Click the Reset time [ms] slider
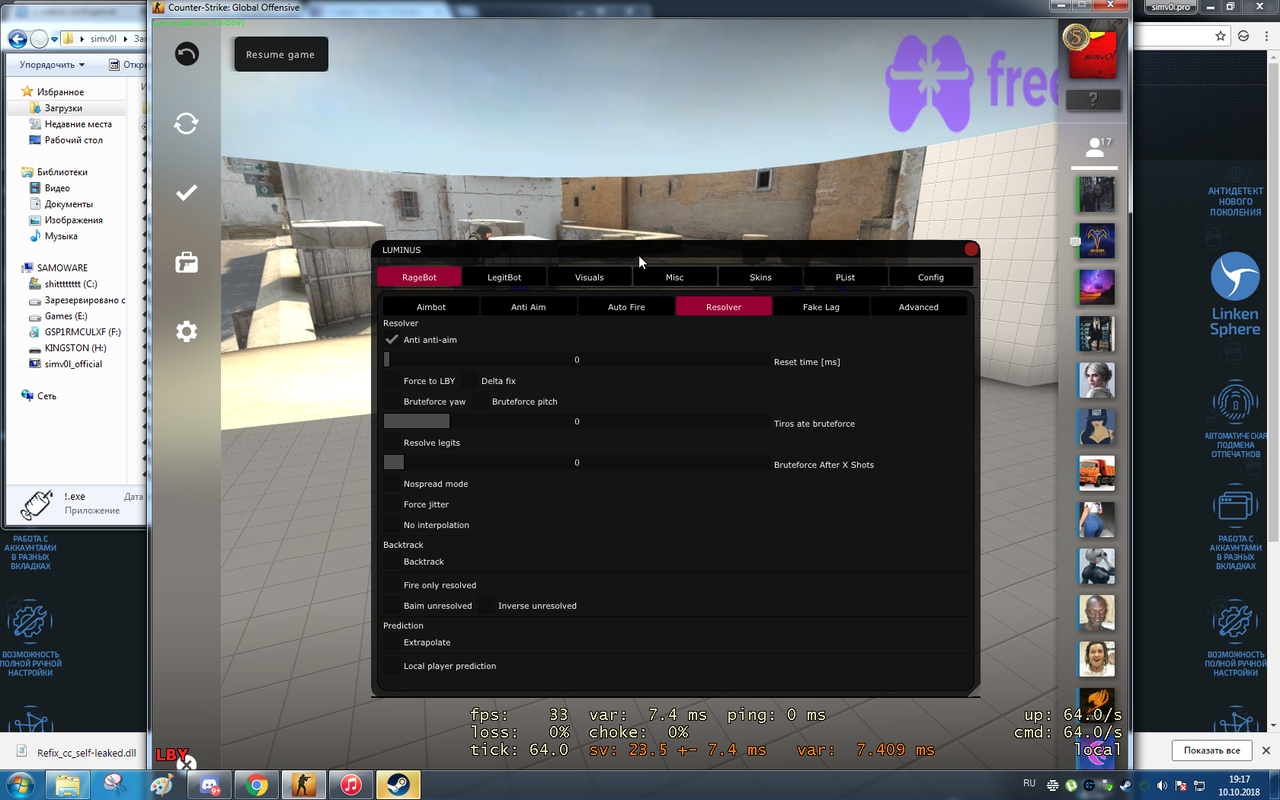 576,360
